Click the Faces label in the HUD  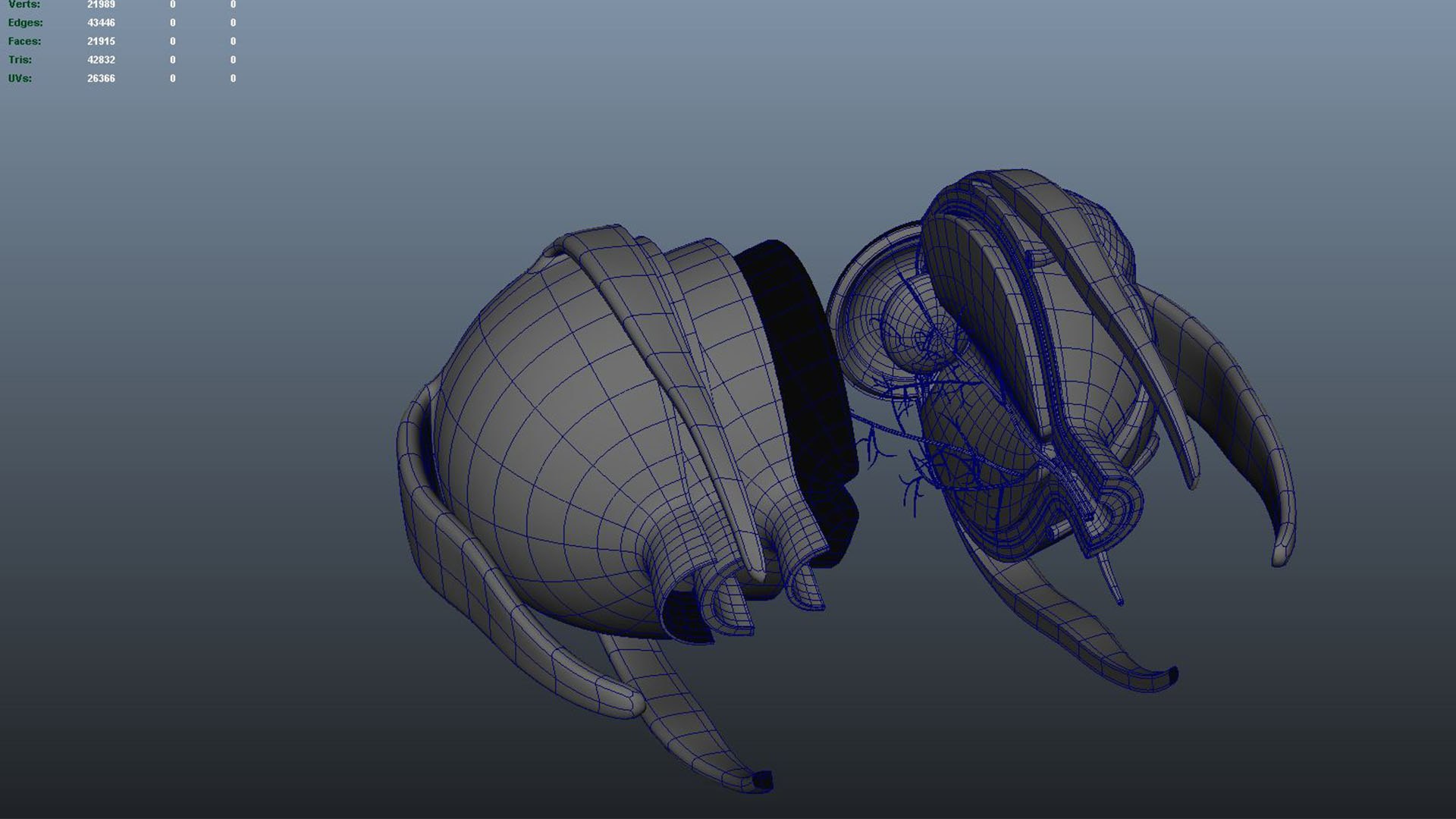point(24,41)
